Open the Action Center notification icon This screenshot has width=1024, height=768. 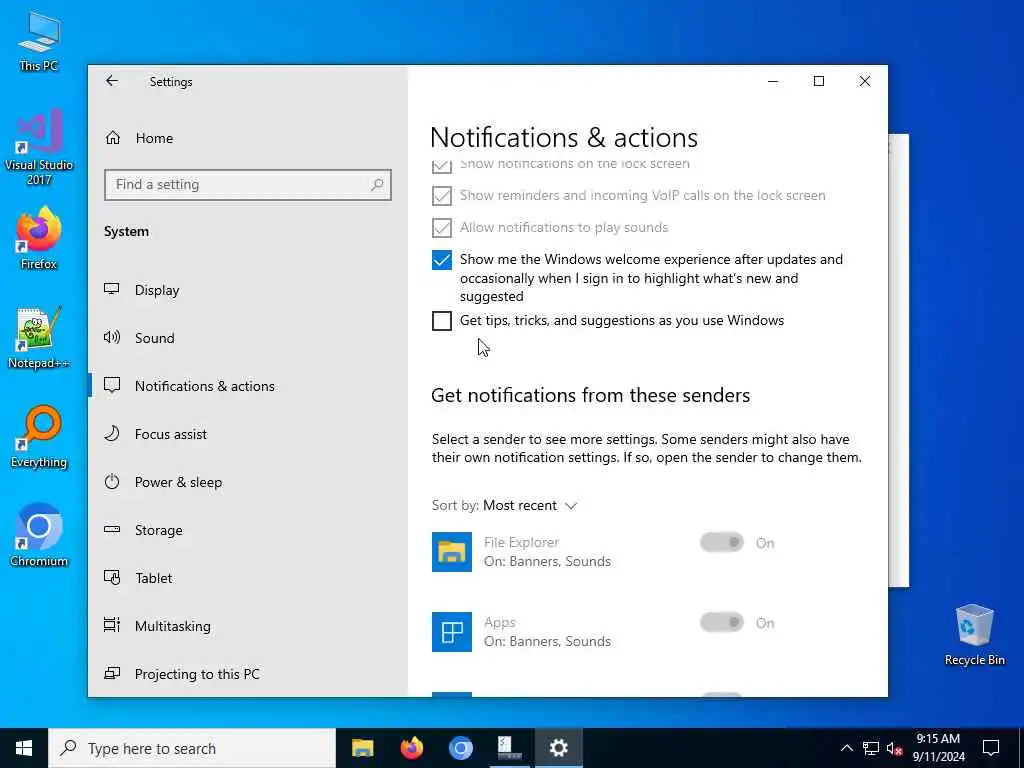click(991, 748)
